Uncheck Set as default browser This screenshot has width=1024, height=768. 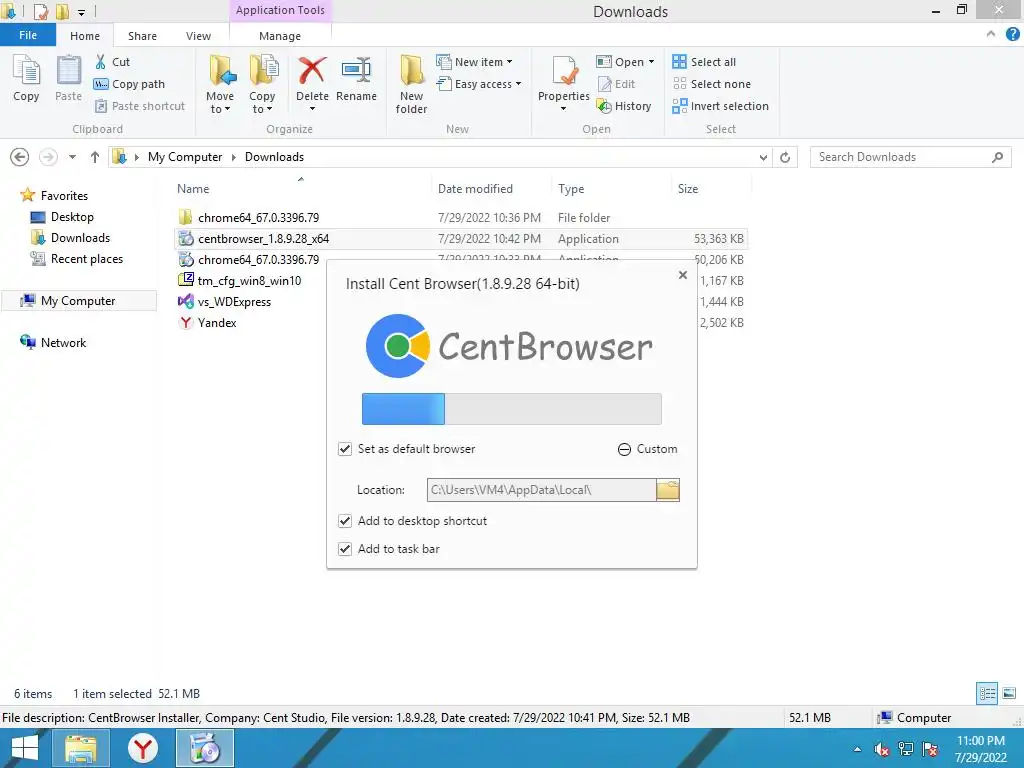coord(345,449)
